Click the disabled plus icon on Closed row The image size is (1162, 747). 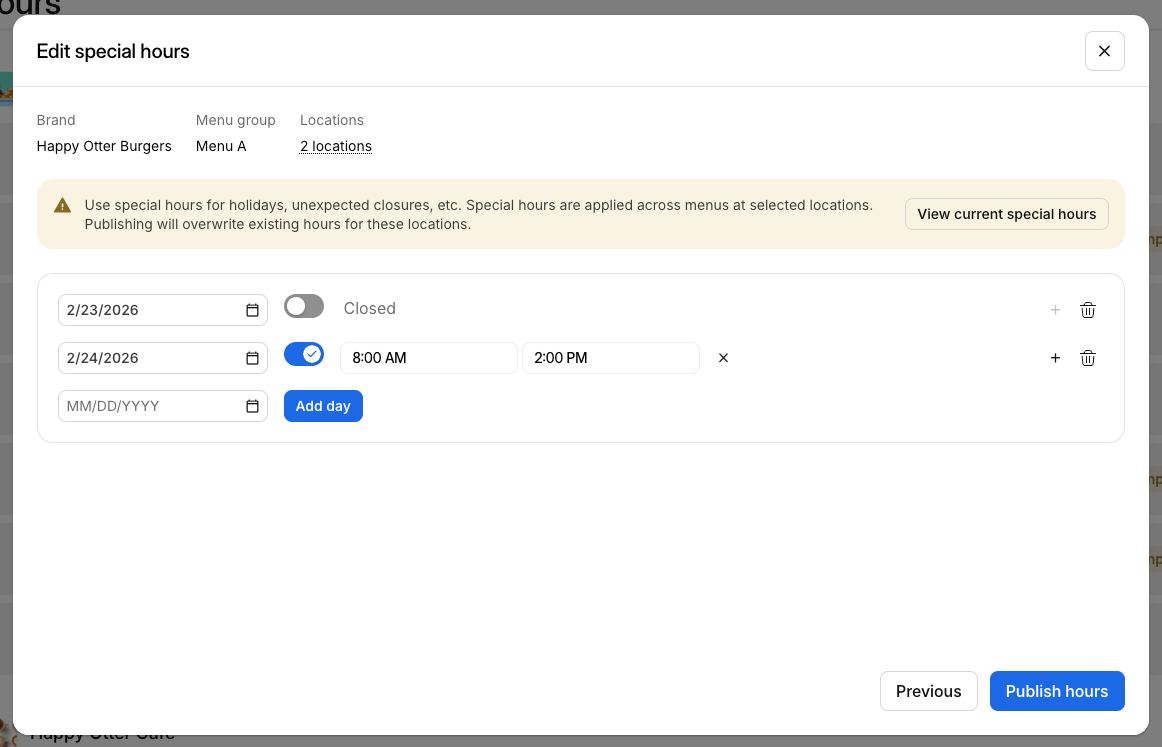[x=1055, y=310]
